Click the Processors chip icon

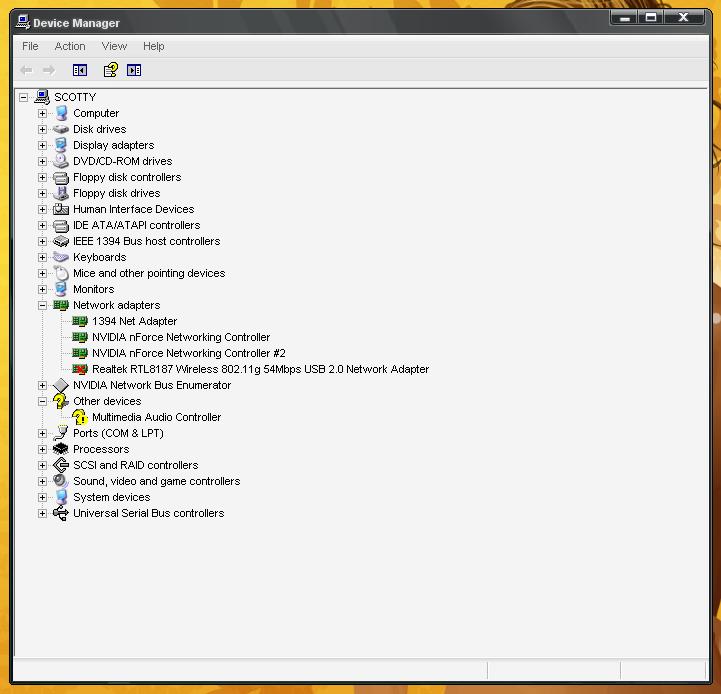click(61, 449)
